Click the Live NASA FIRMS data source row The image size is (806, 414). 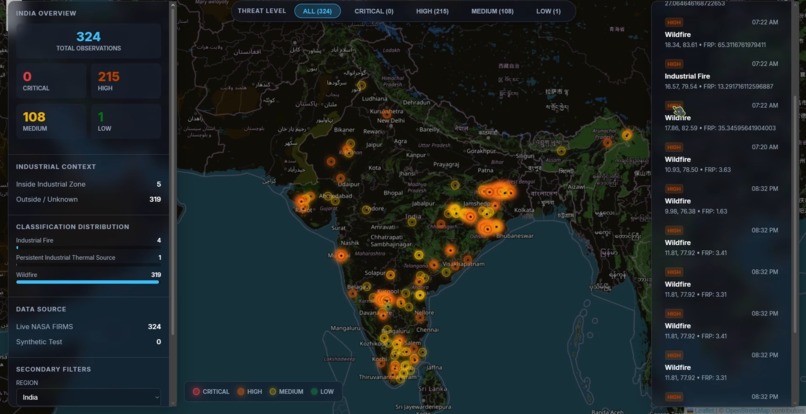pos(88,327)
